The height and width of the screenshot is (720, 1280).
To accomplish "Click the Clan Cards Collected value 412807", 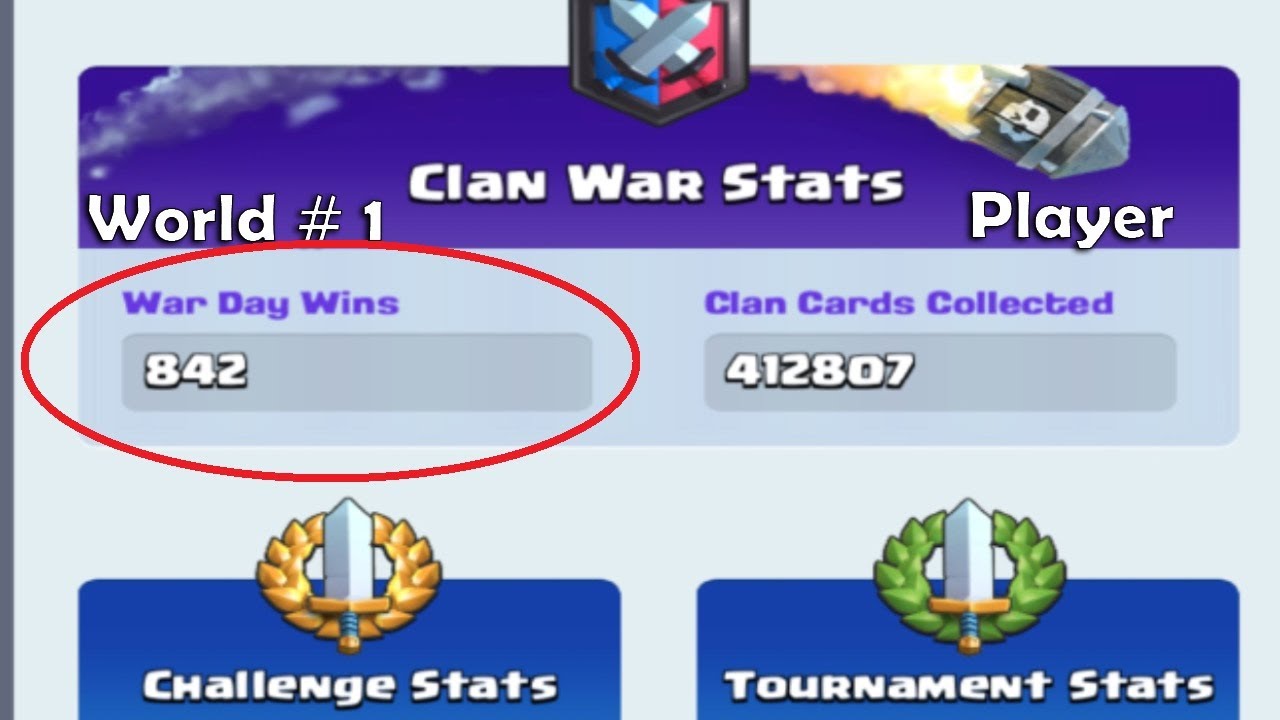I will (819, 372).
